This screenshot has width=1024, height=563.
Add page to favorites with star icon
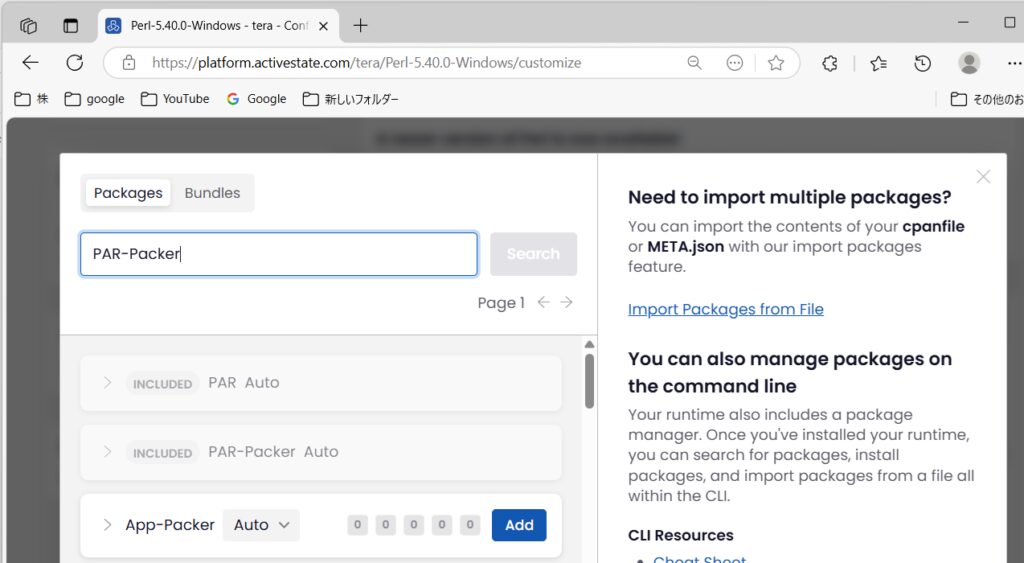pyautogui.click(x=776, y=63)
